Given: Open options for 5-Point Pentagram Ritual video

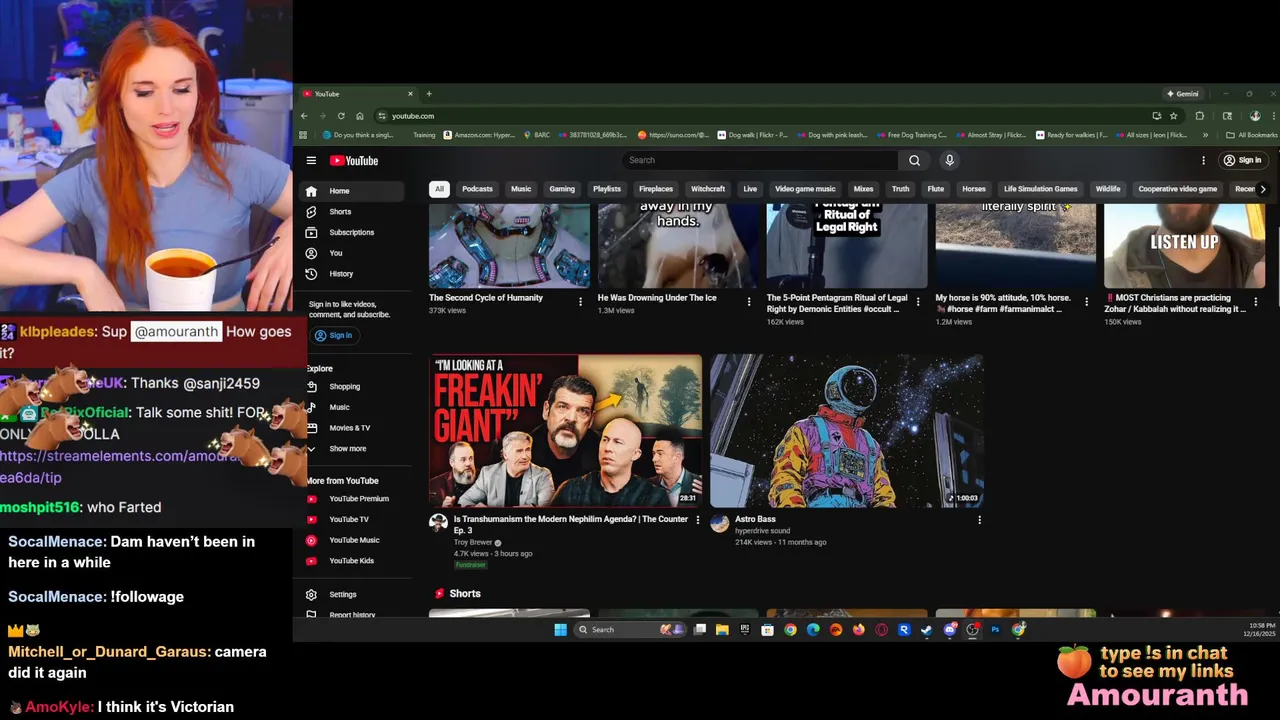Looking at the screenshot, I should [x=918, y=302].
